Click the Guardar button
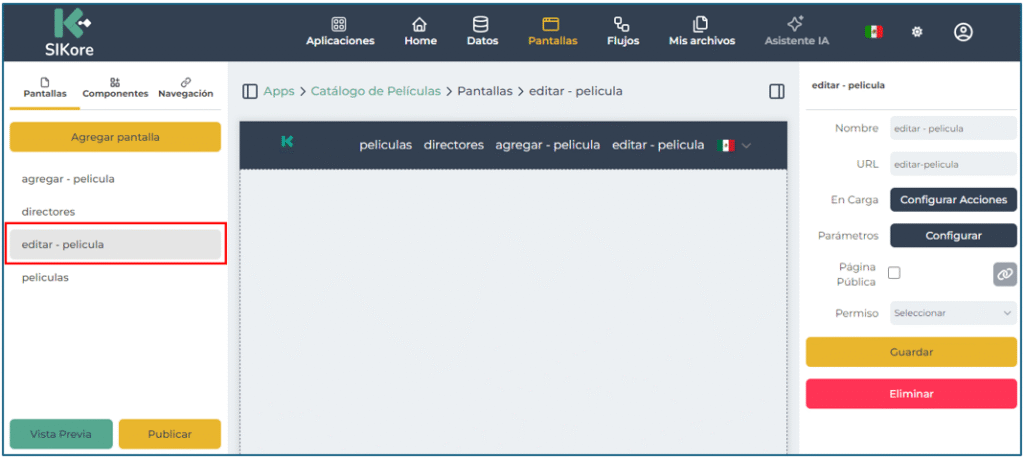Viewport: 1024px width, 459px height. [911, 352]
